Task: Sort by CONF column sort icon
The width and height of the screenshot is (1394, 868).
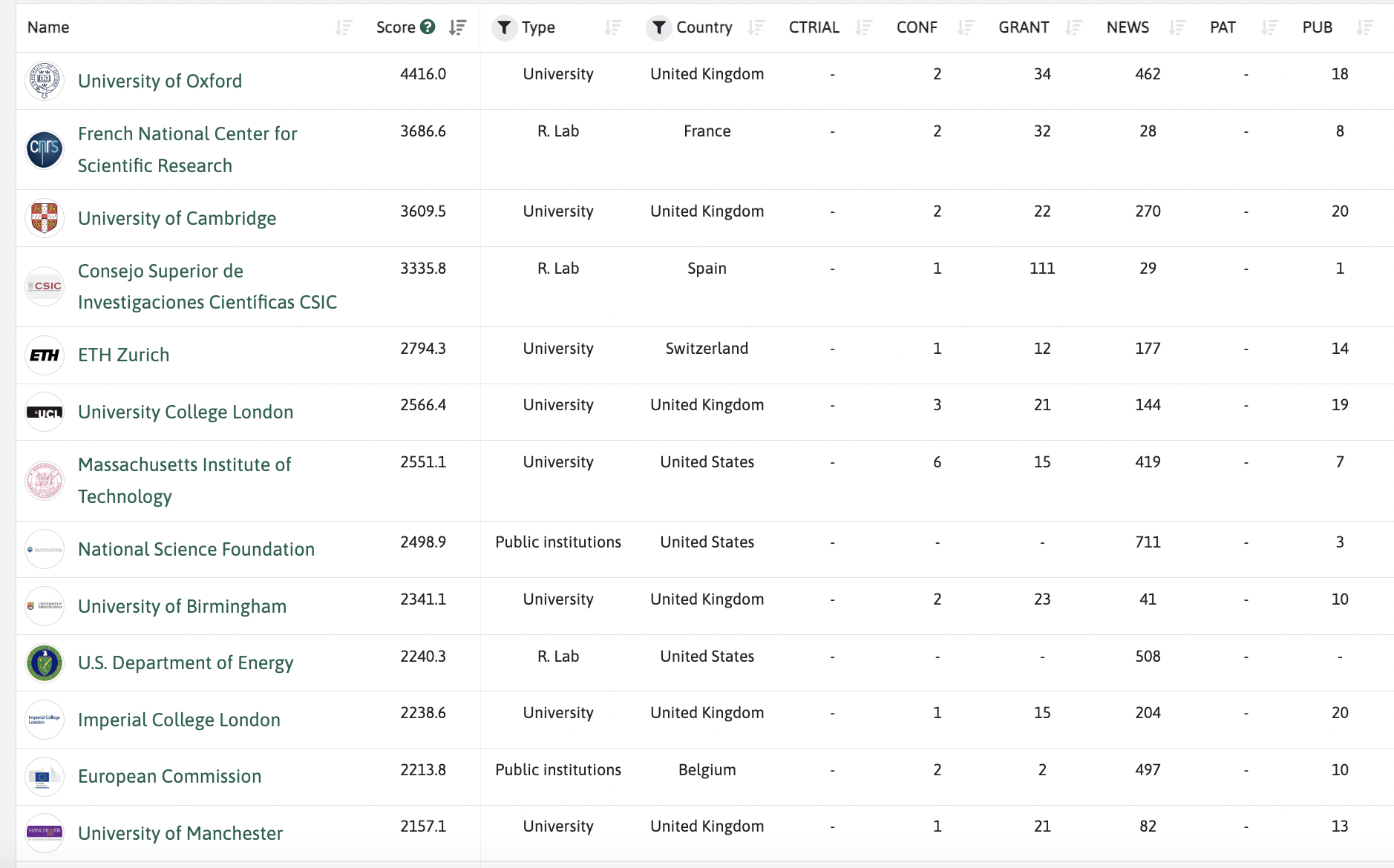Action: click(x=965, y=27)
